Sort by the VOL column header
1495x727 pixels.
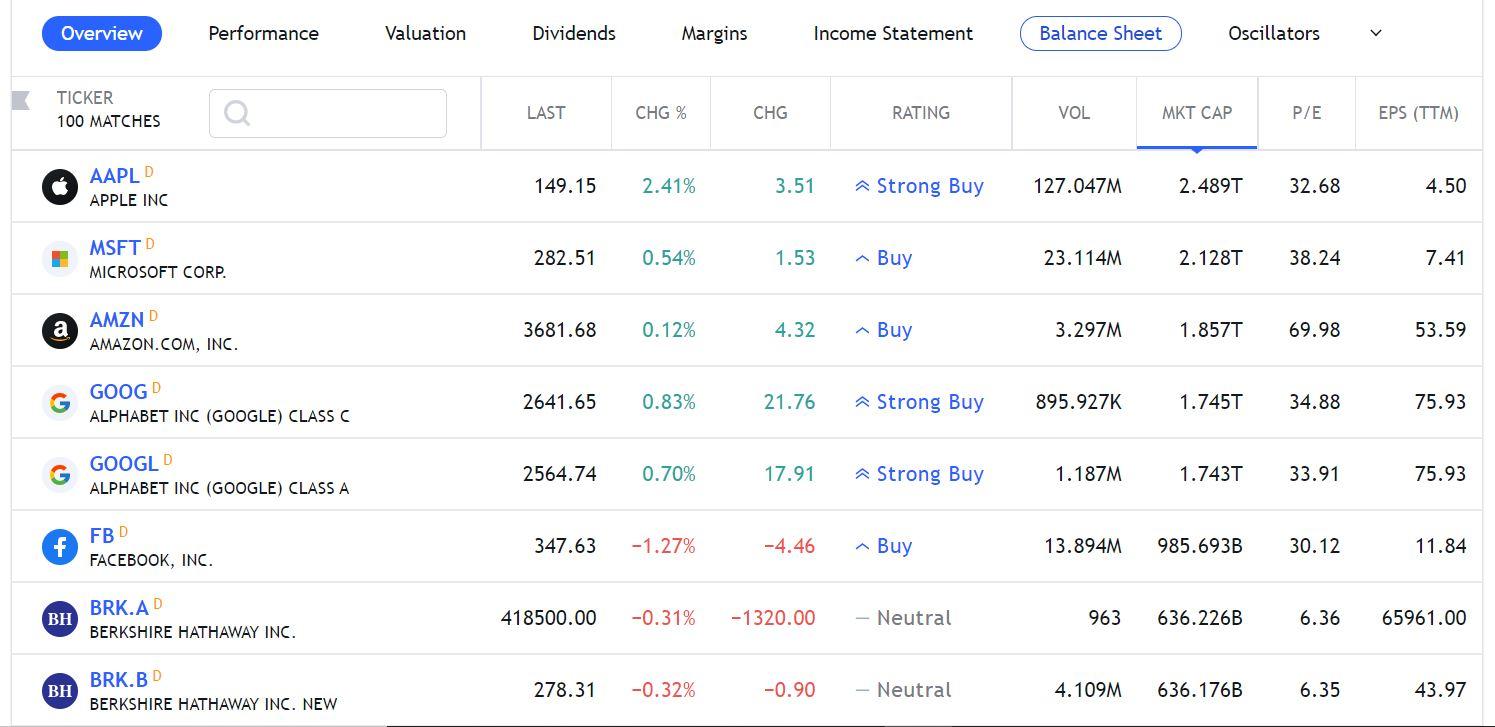coord(1074,113)
